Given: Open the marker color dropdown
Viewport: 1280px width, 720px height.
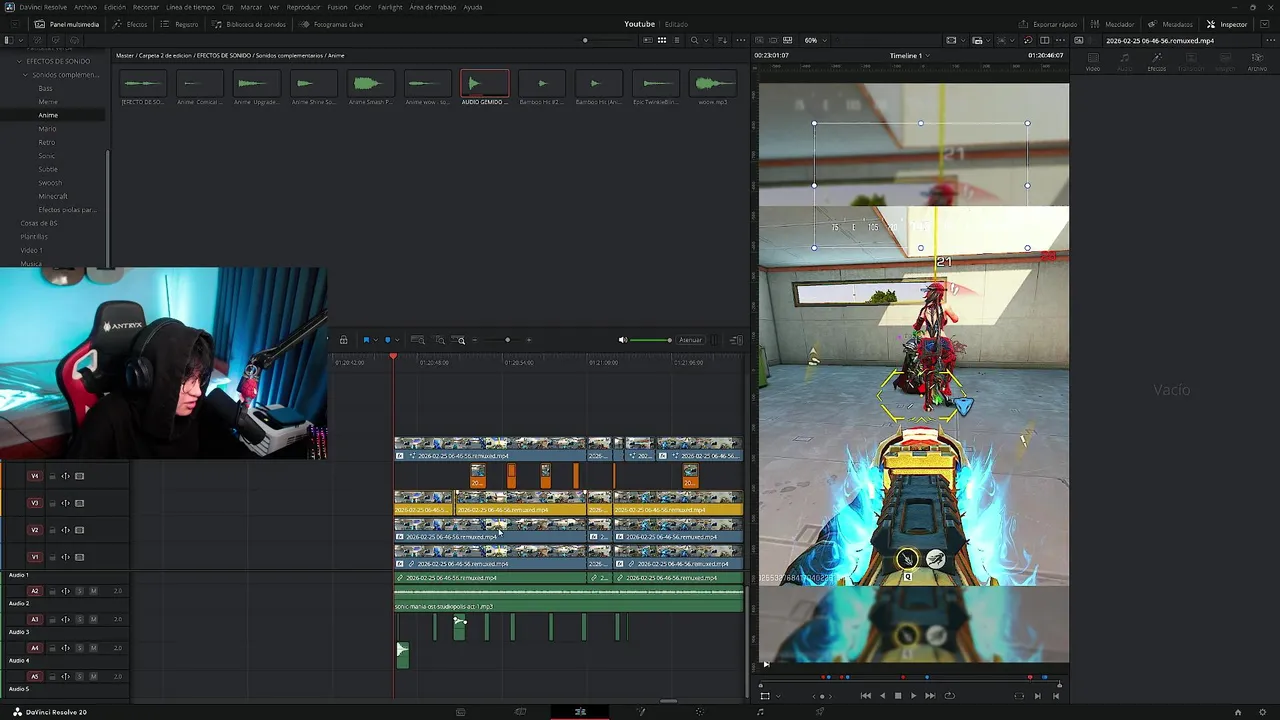Looking at the screenshot, I should click(x=397, y=340).
